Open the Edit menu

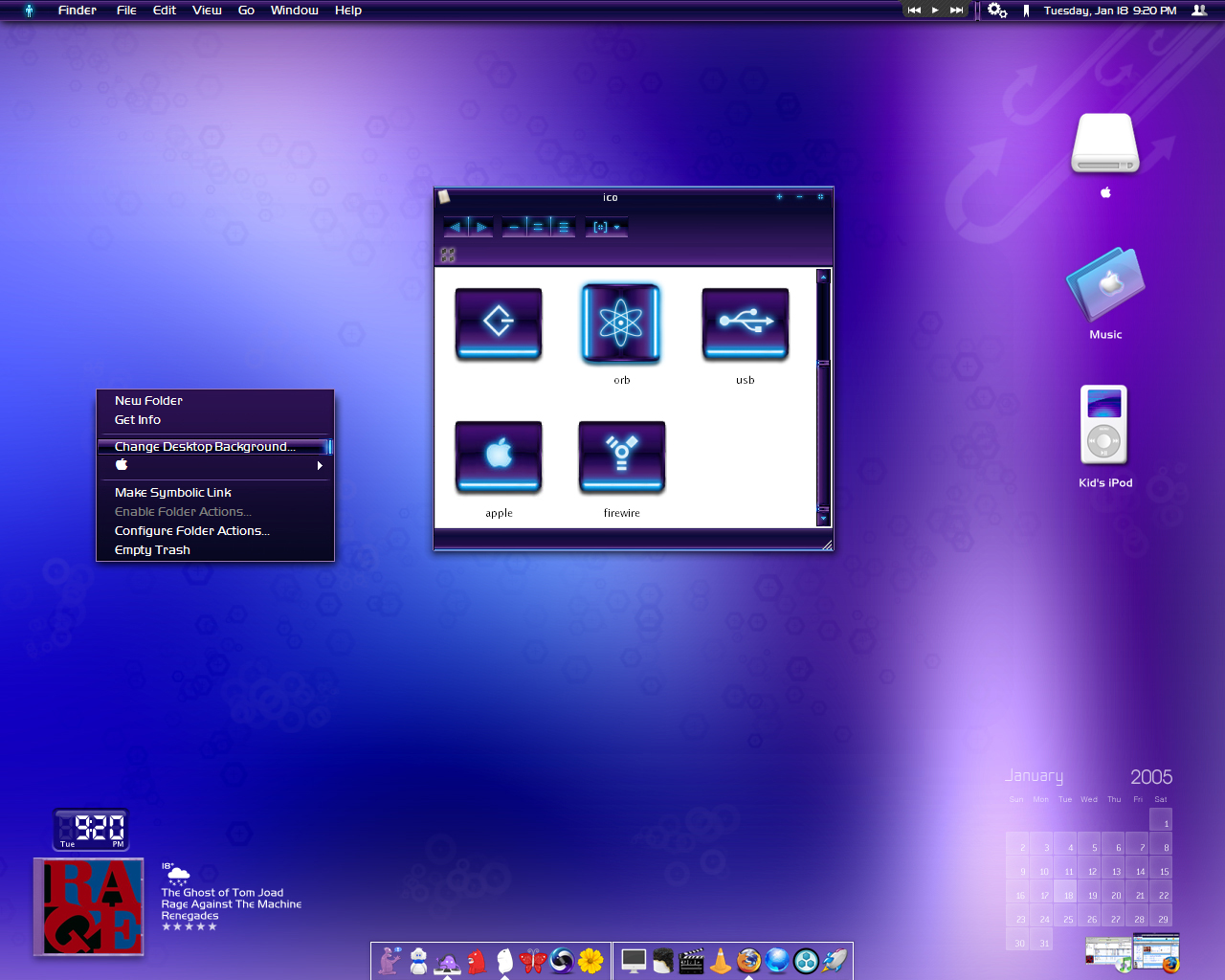(165, 10)
